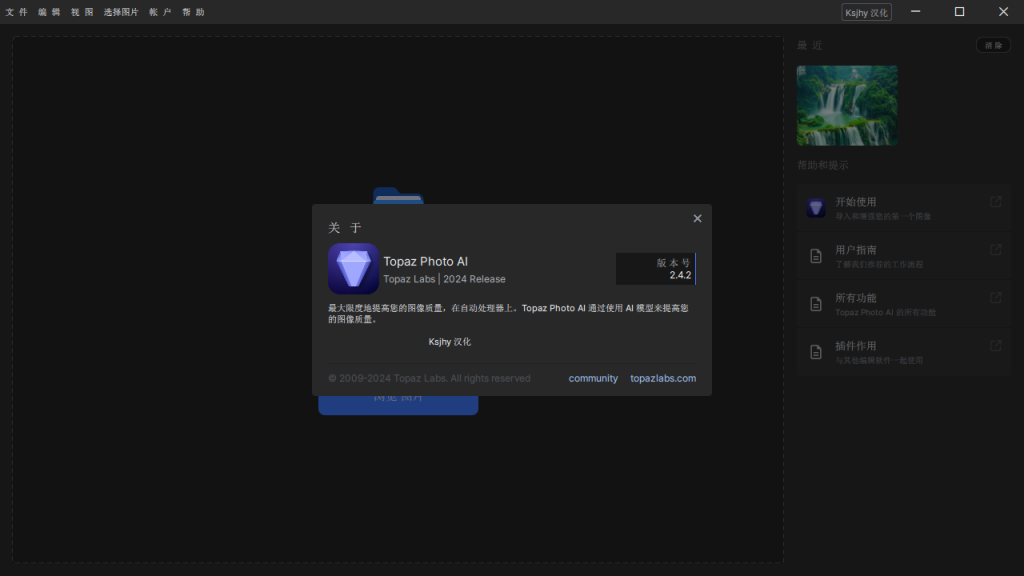Image resolution: width=1024 pixels, height=576 pixels.
Task: Click the document icon beside 用户指南
Action: [816, 256]
